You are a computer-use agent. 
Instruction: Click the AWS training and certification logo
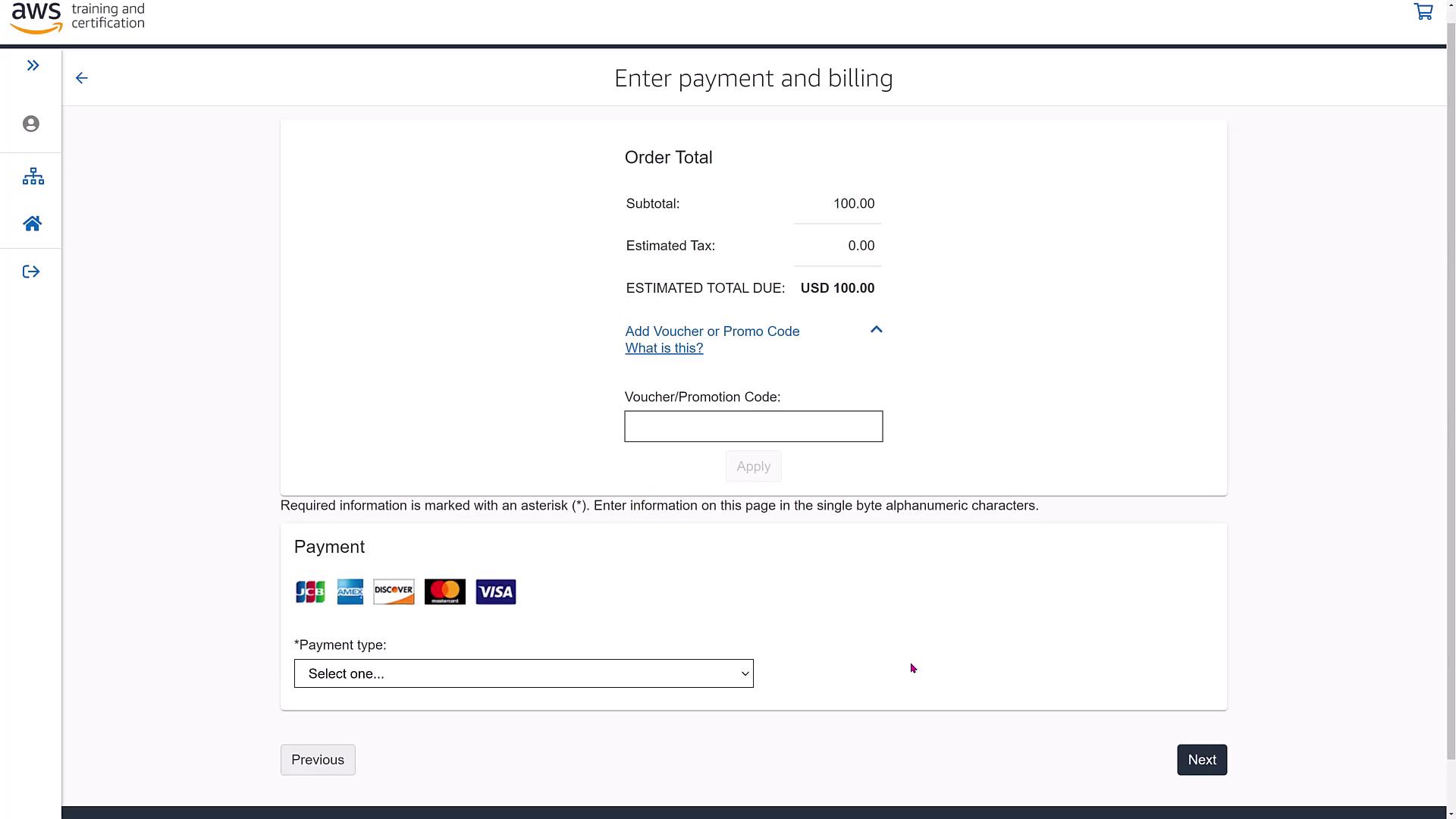(77, 17)
